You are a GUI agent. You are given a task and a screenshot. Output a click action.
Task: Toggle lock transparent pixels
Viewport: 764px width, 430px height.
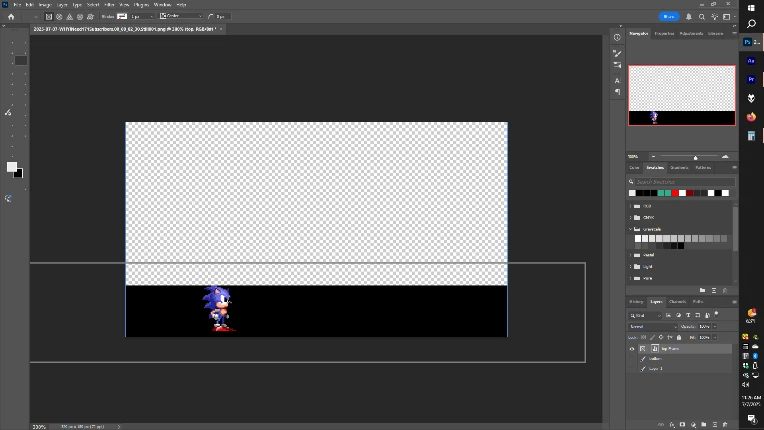644,337
